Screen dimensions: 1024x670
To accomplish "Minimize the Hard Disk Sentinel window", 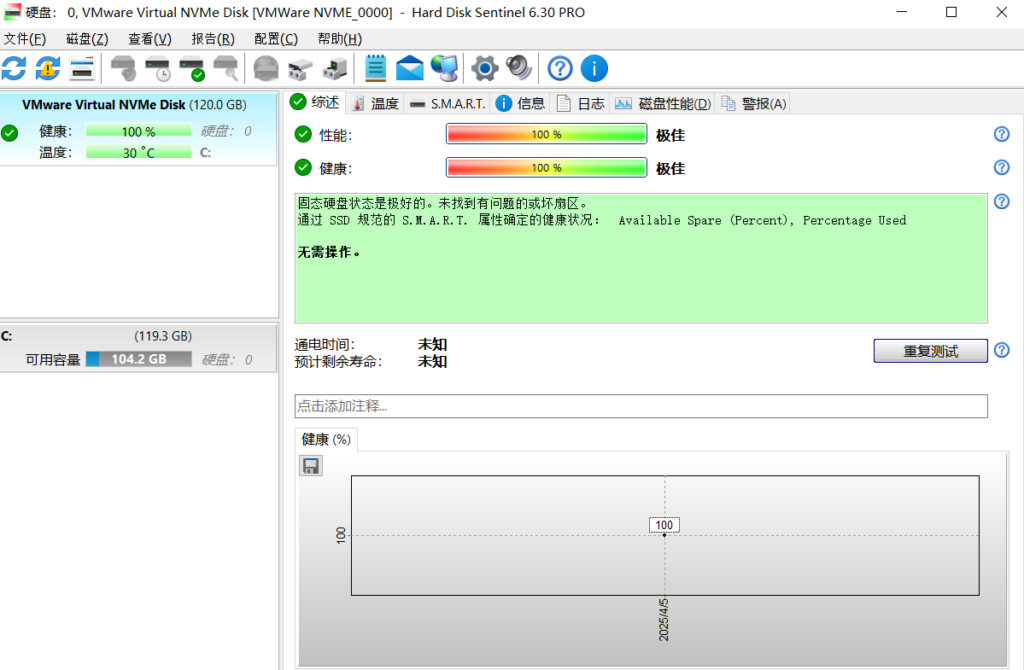I will 902,12.
